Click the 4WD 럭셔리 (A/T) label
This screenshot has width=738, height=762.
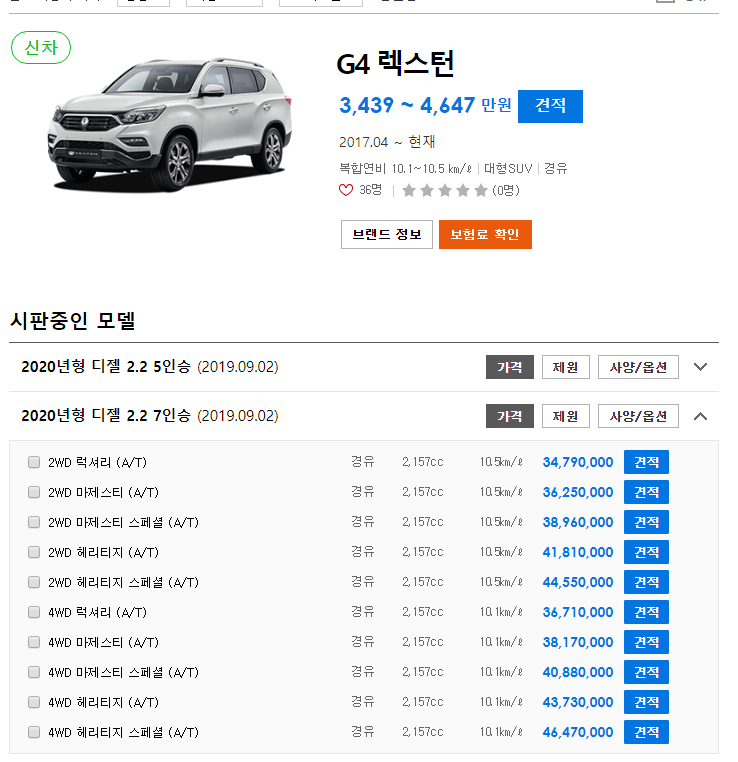coord(97,612)
